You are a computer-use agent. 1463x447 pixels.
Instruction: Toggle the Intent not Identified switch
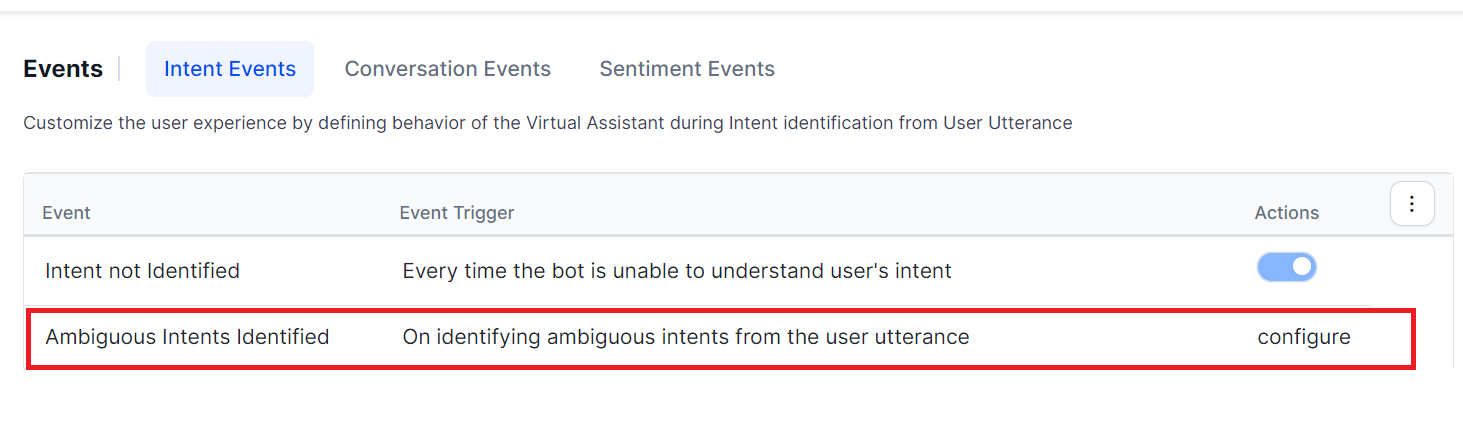pos(1286,267)
